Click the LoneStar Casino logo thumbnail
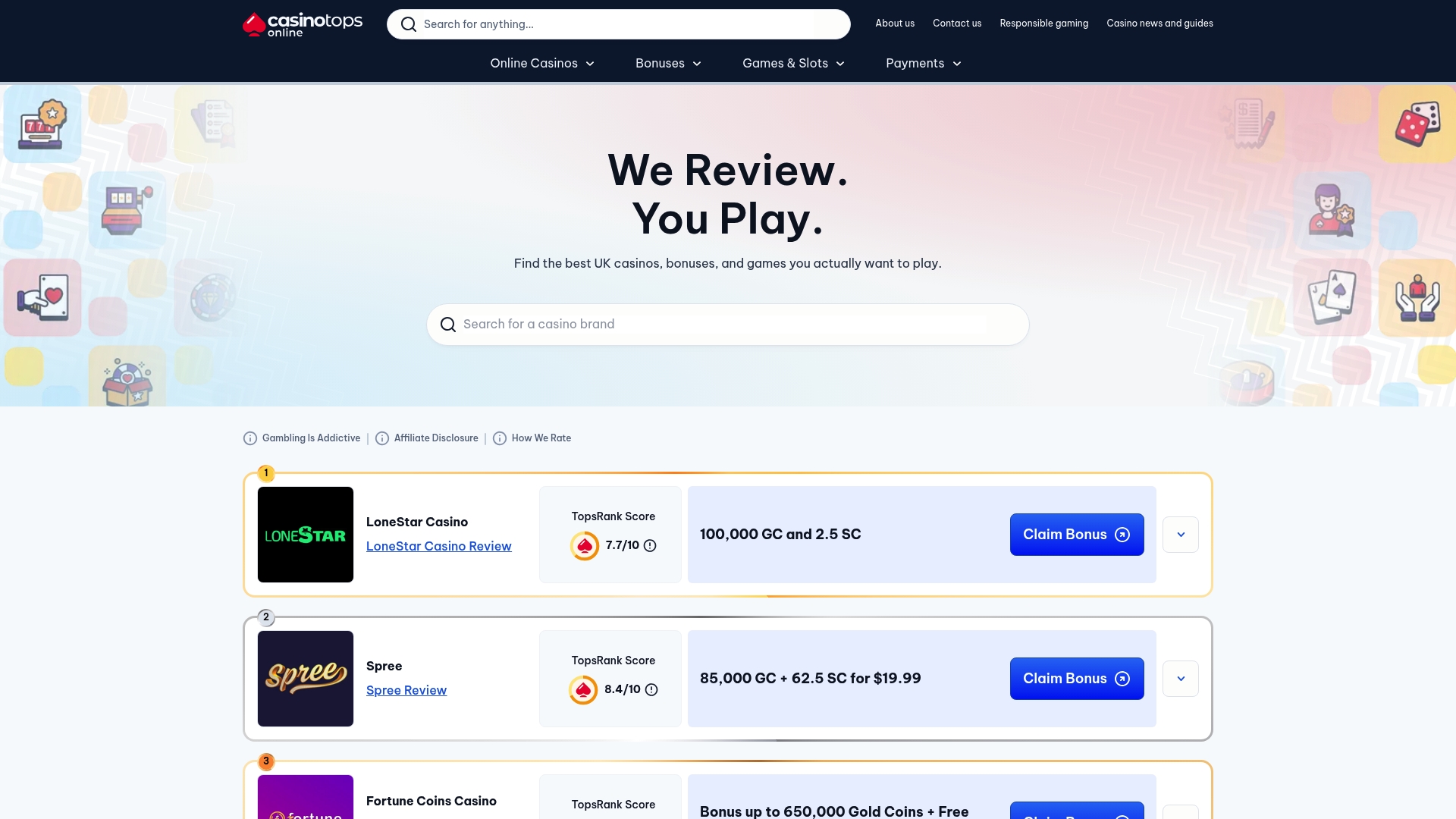This screenshot has height=819, width=1456. (306, 535)
